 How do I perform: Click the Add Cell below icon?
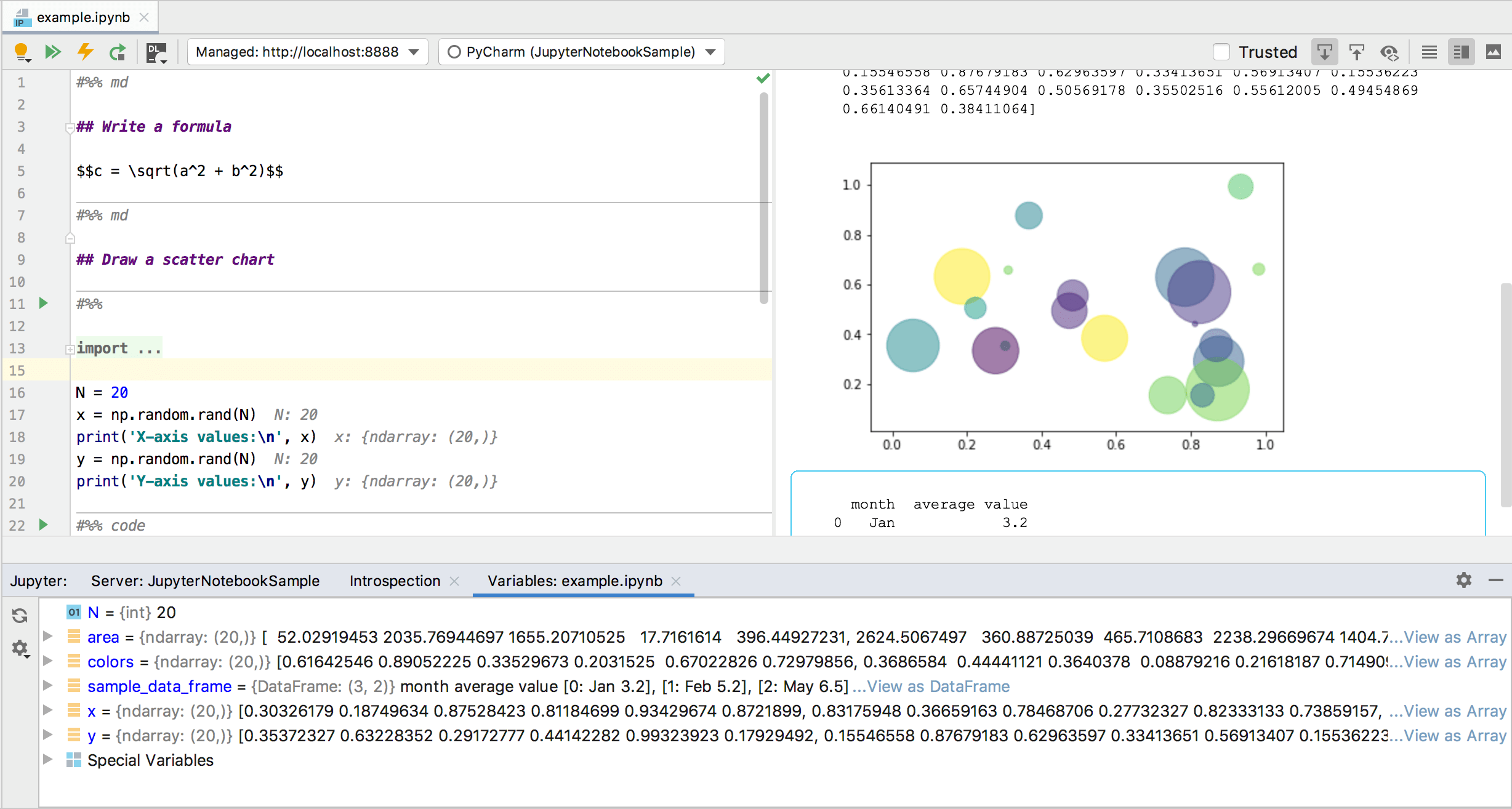[1324, 51]
